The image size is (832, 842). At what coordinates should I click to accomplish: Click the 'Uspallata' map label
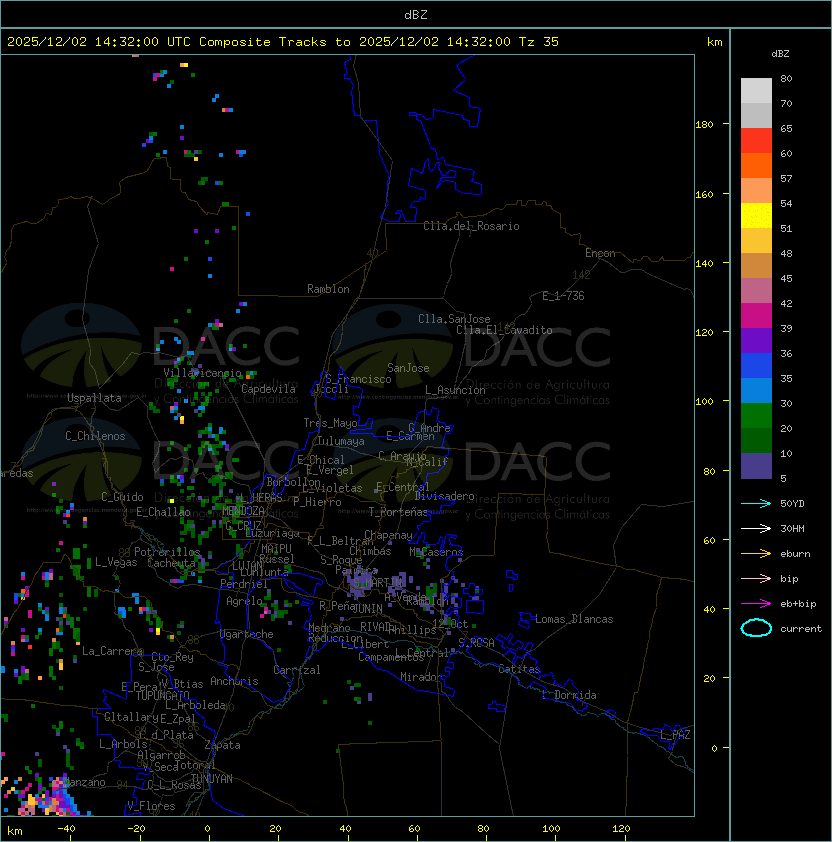(x=94, y=398)
